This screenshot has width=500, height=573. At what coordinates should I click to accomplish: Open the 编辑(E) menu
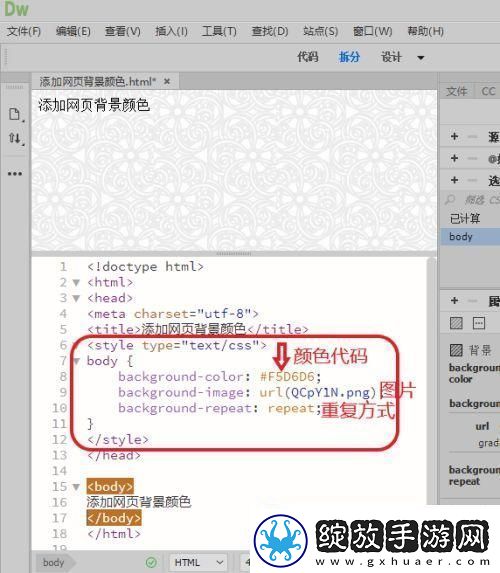[x=73, y=31]
